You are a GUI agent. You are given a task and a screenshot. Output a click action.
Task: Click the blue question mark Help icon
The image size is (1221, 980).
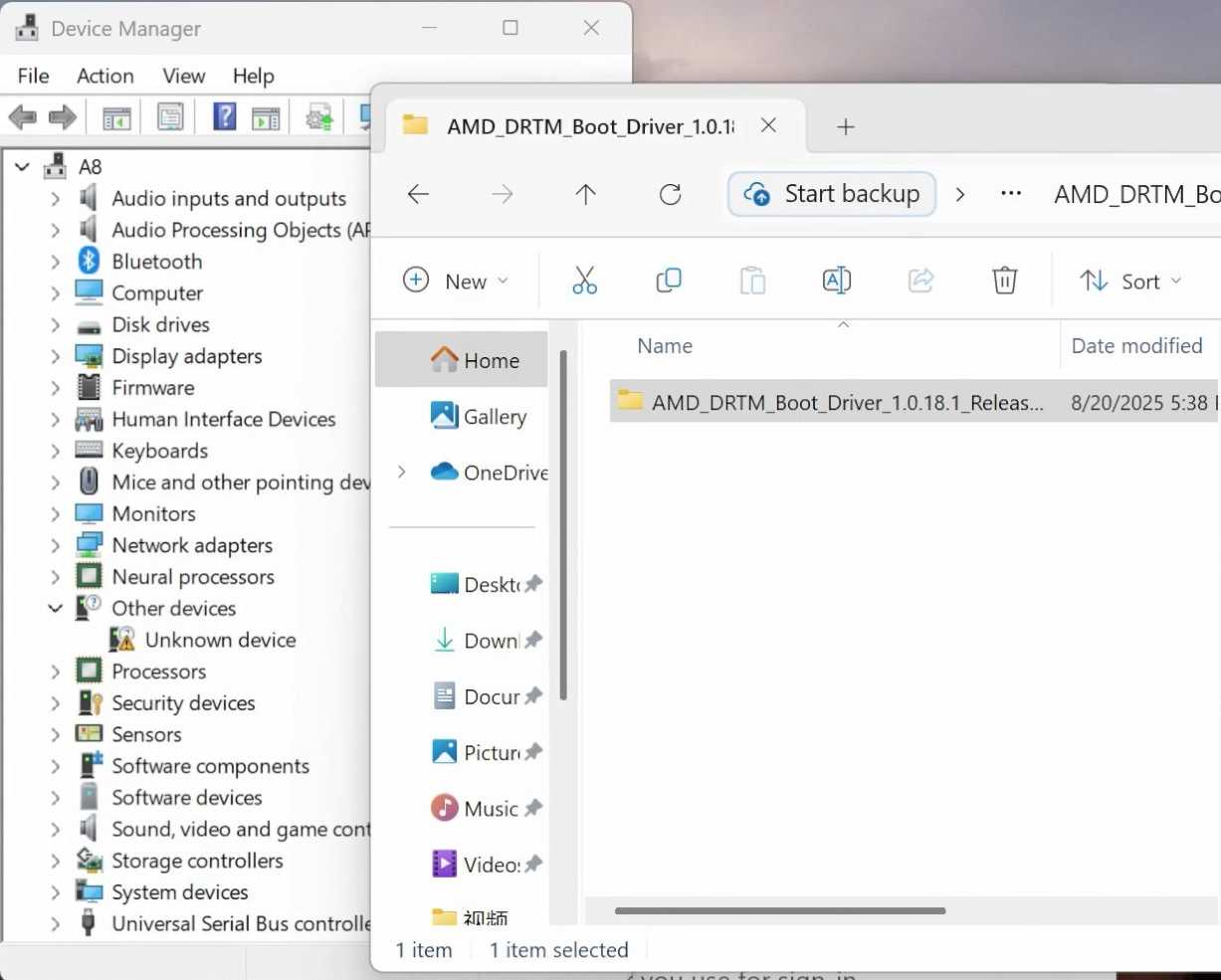coord(225,117)
